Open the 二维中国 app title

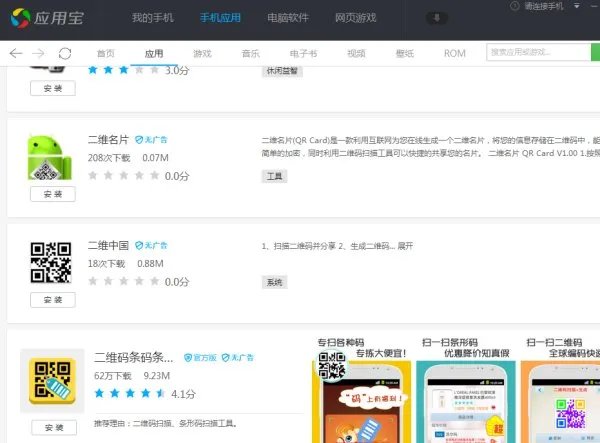pos(108,245)
